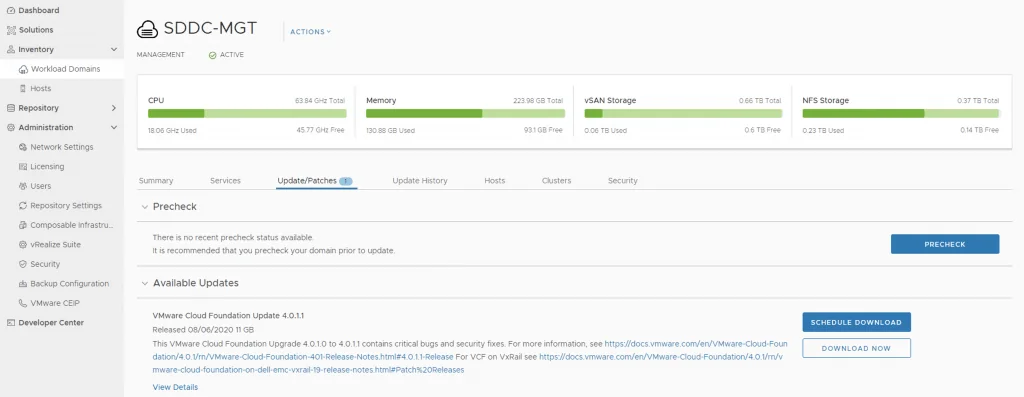
Task: Click the NFS Storage usage bar
Action: 901,114
